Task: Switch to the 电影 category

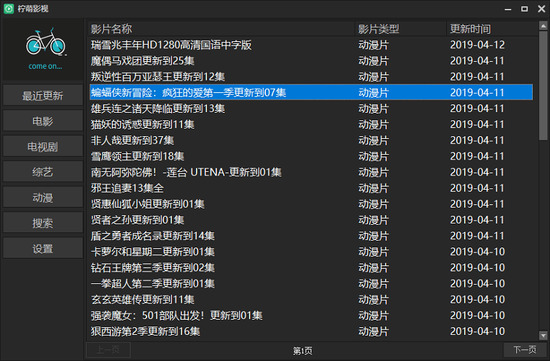Action: coord(43,121)
